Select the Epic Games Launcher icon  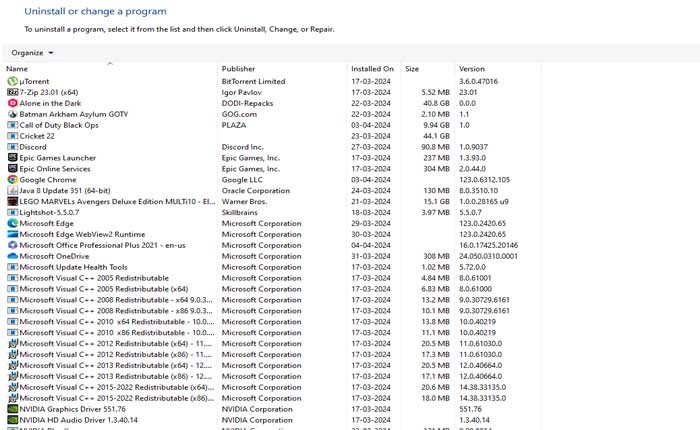click(12, 158)
